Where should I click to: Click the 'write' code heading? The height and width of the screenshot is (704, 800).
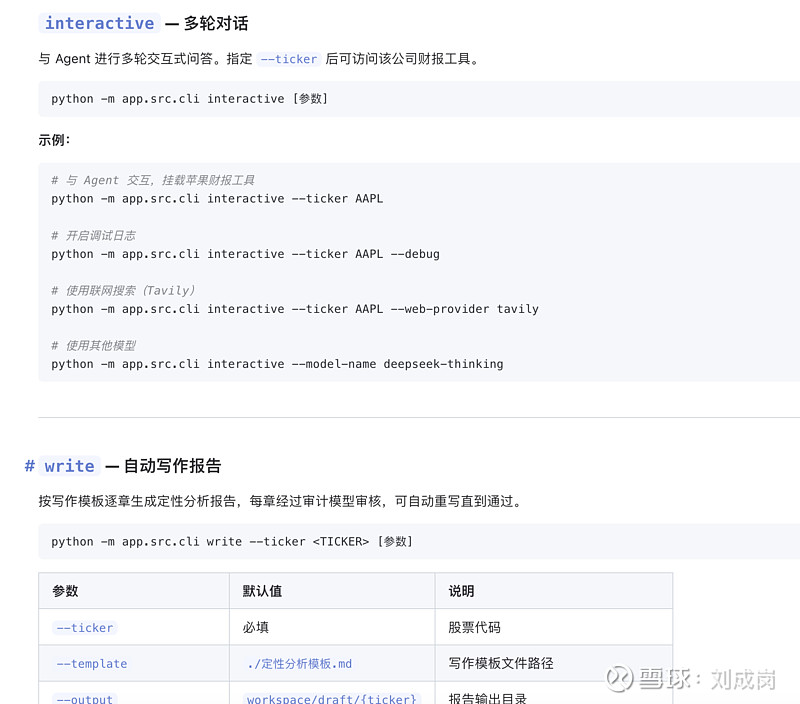(x=69, y=466)
